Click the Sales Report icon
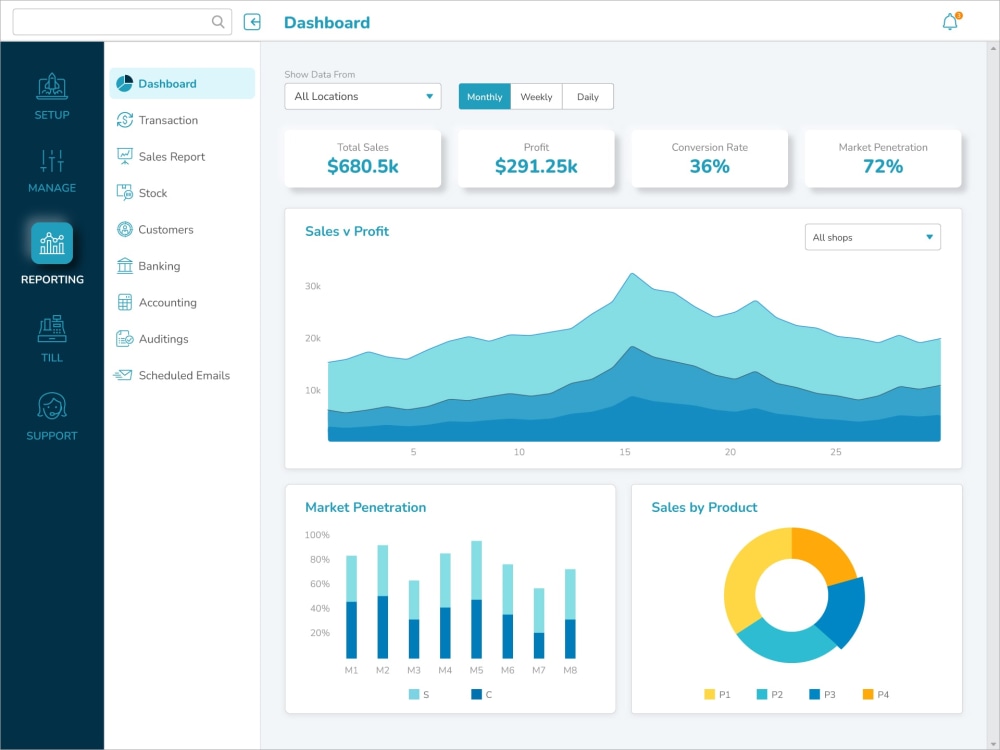 [126, 156]
